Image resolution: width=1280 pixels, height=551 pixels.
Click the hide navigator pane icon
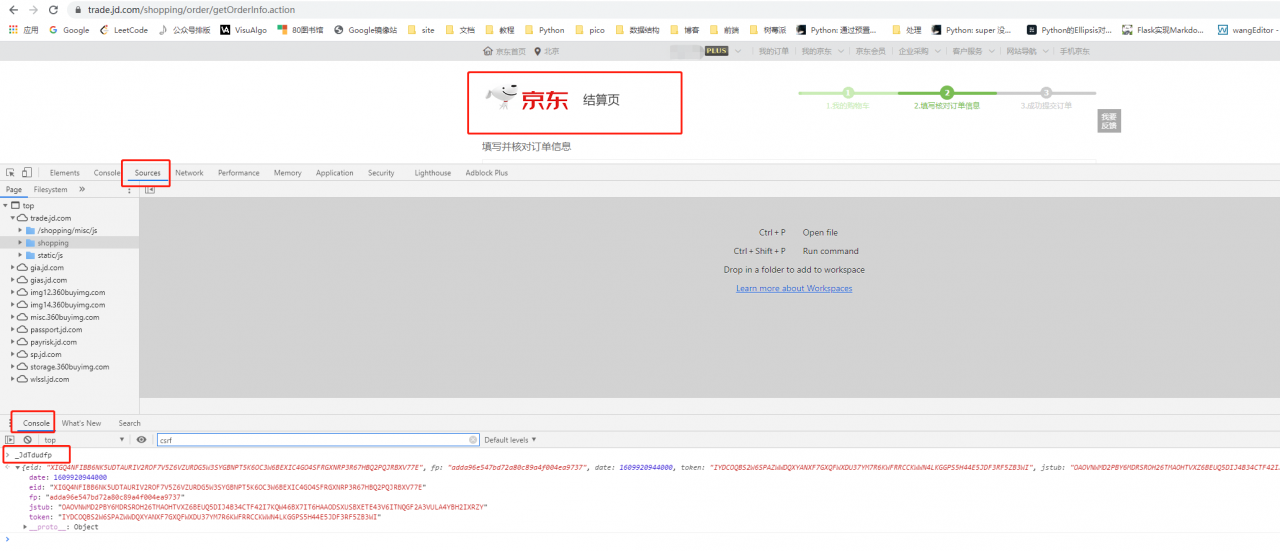(149, 189)
